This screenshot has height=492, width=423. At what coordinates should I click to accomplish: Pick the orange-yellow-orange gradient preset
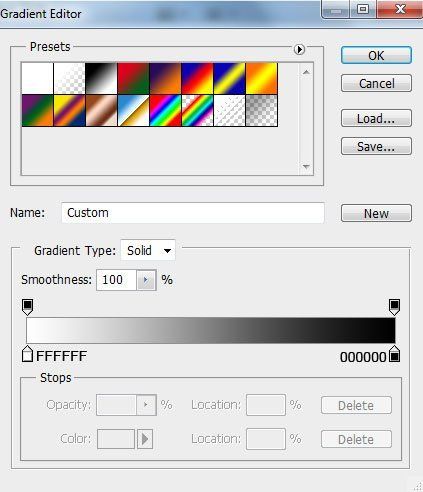pos(262,78)
